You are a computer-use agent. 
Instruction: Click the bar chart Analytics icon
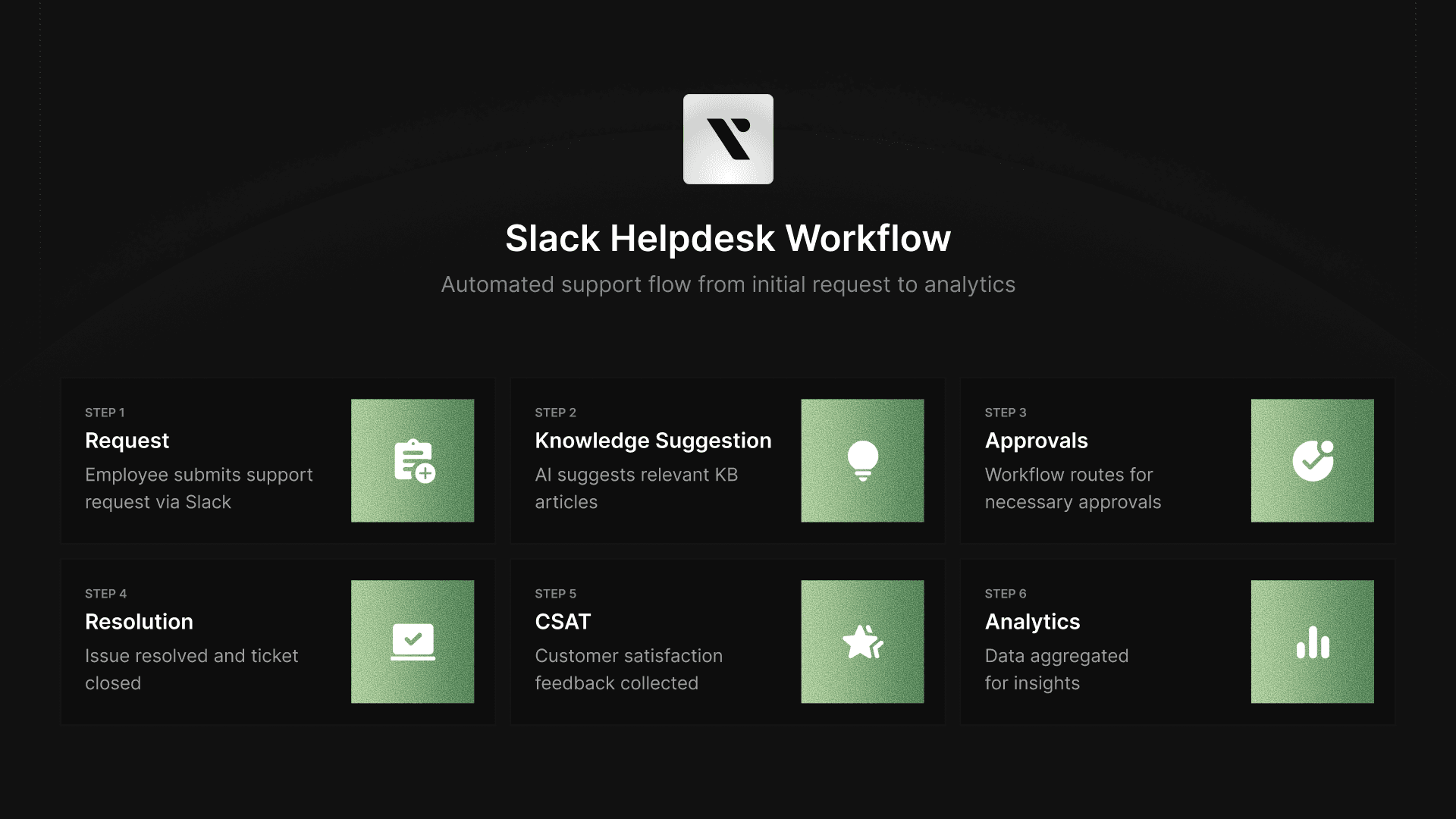point(1313,642)
